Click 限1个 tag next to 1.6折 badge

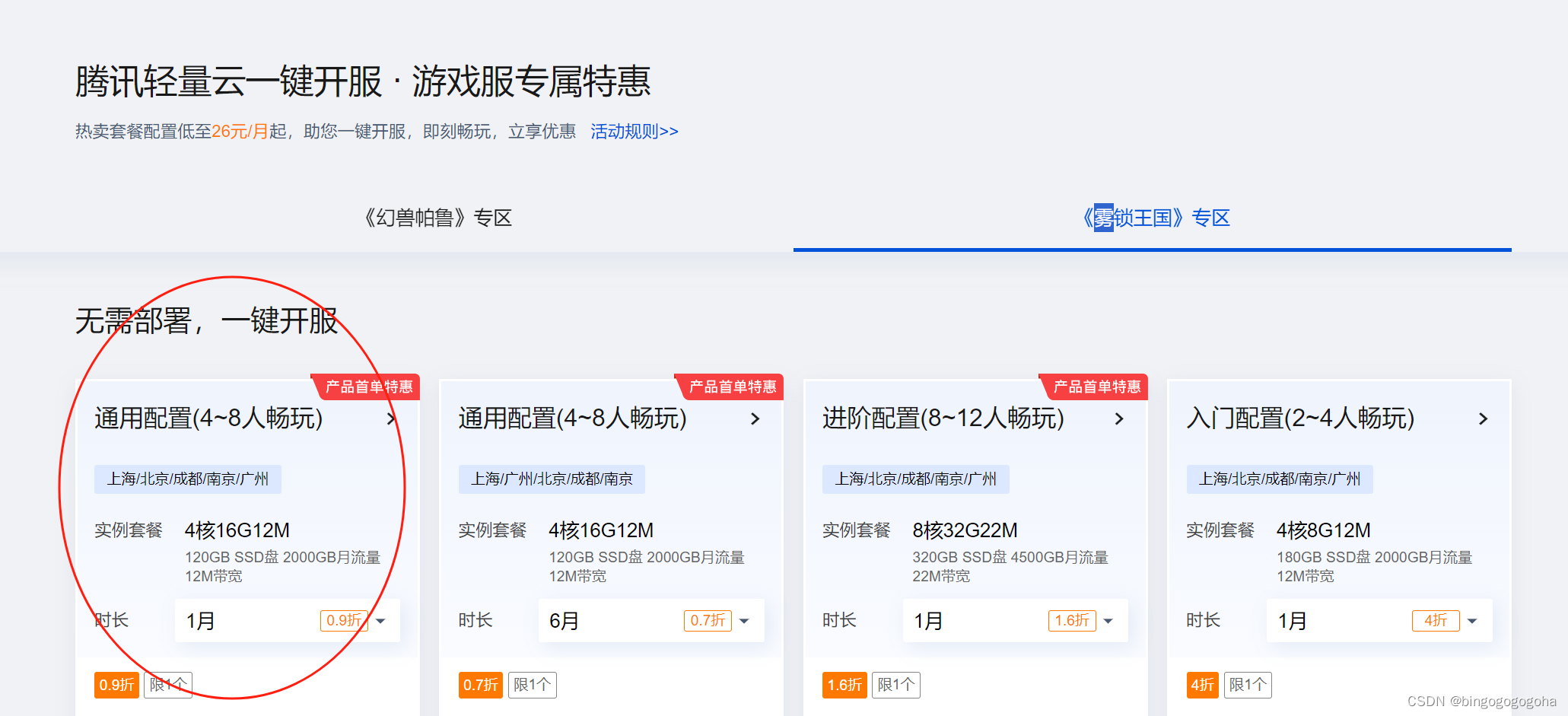(896, 685)
